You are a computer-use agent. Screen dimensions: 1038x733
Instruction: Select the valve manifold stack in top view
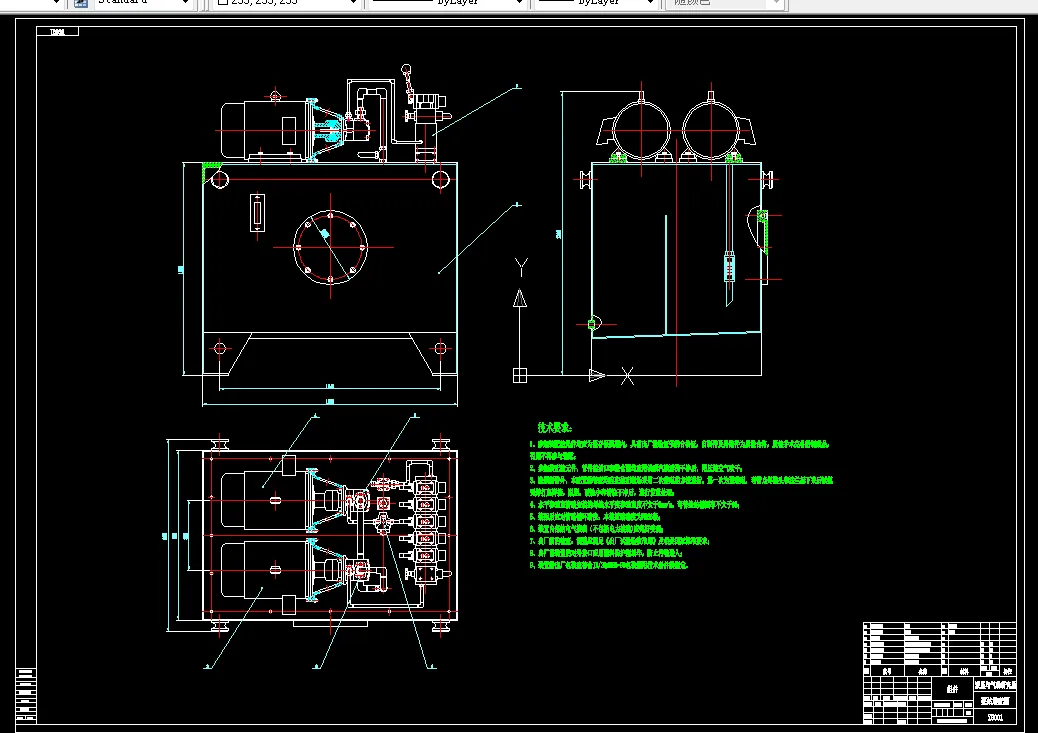(x=425, y=528)
